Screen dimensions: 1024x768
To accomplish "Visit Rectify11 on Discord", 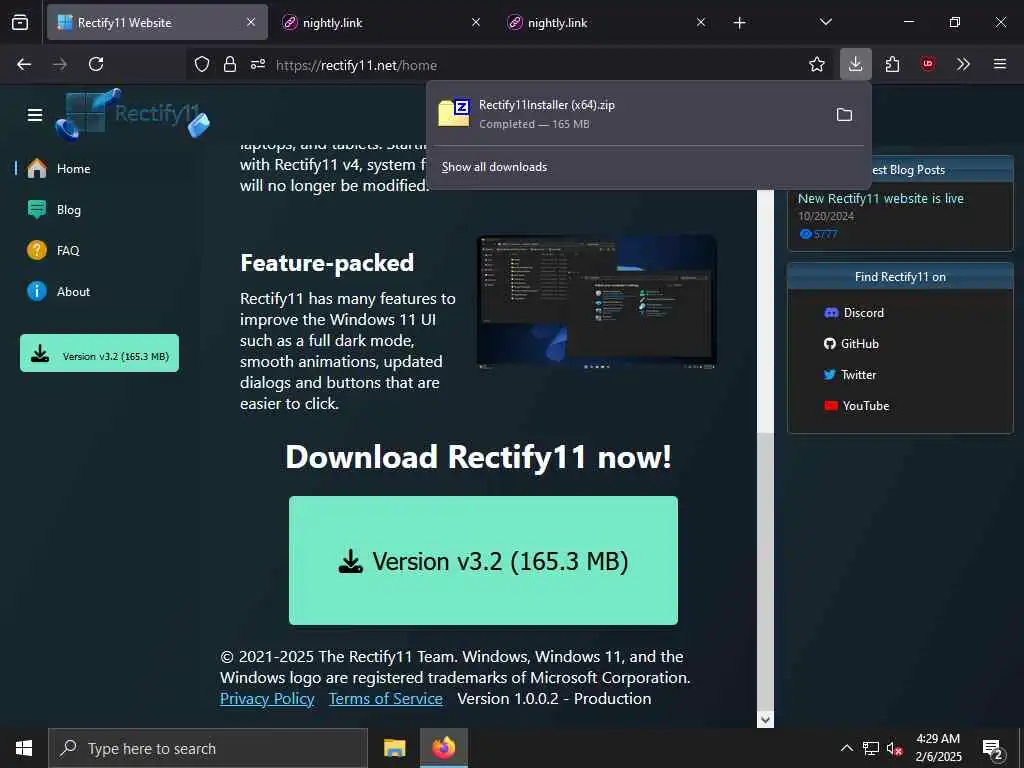I will point(854,313).
